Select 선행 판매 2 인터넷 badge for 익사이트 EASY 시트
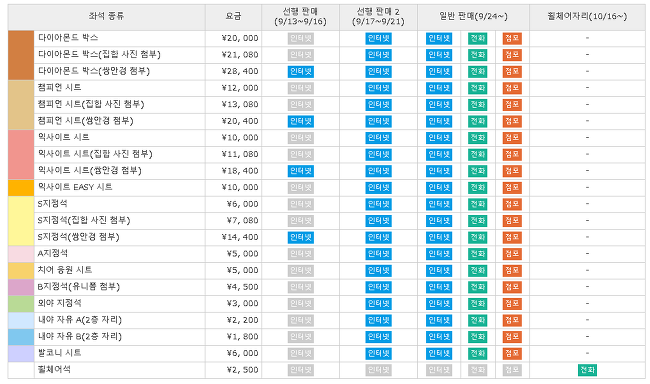The height and width of the screenshot is (384, 650). coord(378,187)
